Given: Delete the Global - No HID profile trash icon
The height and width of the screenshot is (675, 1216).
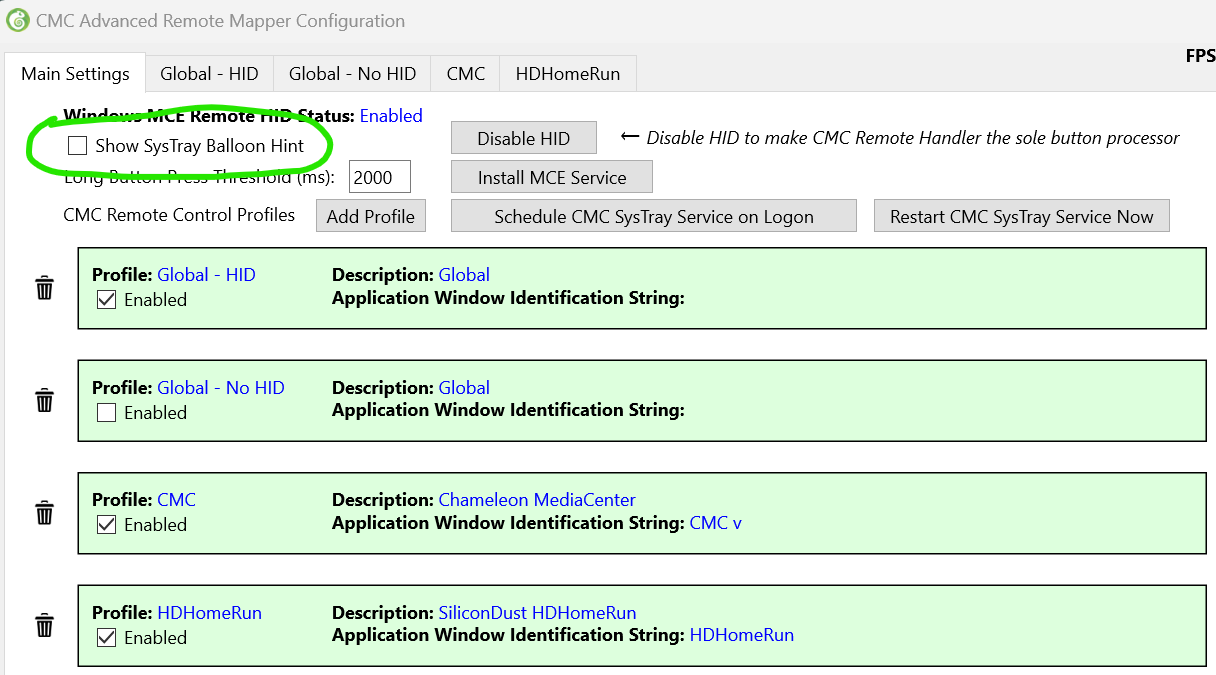Looking at the screenshot, I should (45, 401).
